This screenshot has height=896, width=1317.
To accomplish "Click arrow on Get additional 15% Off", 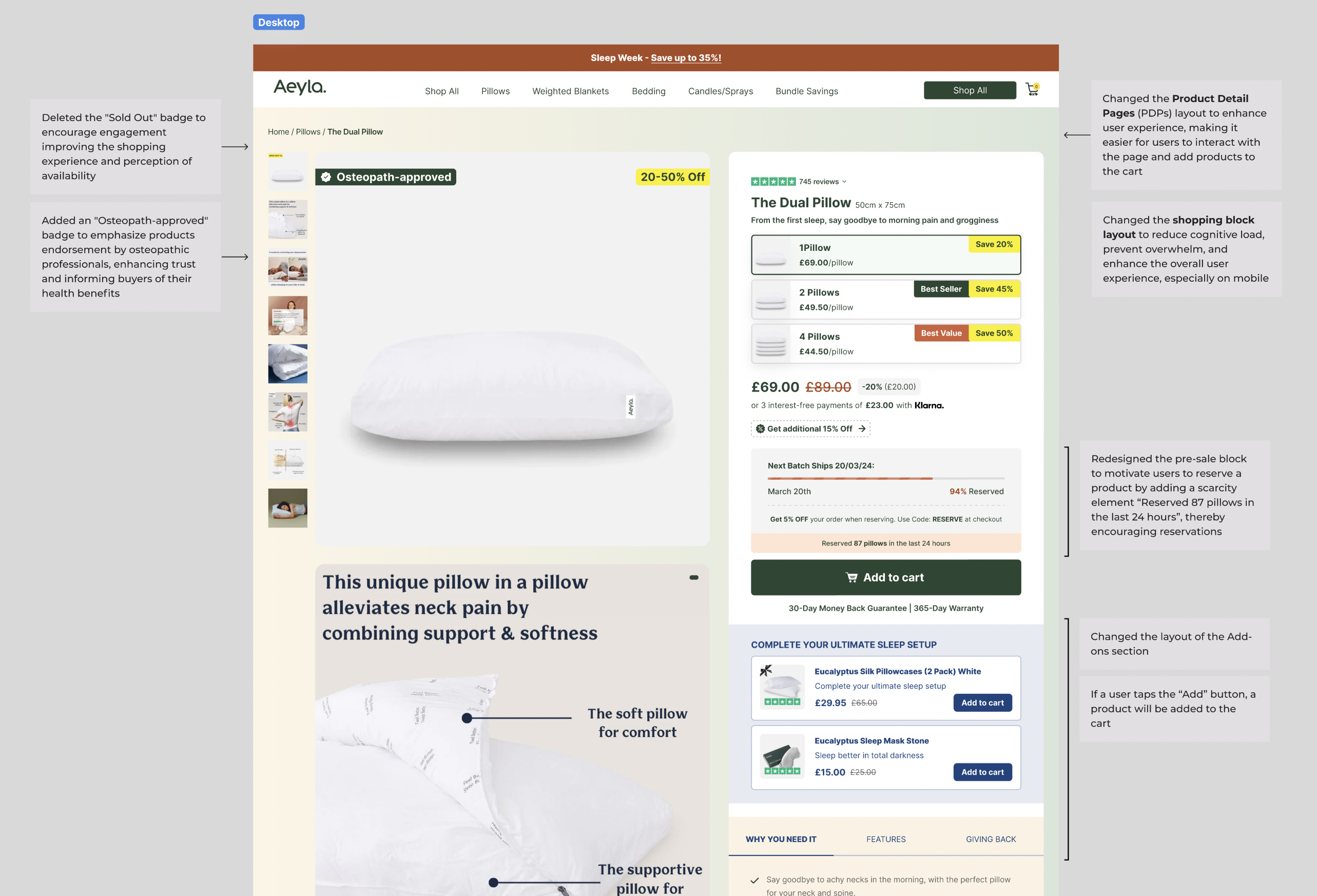I will click(x=862, y=428).
